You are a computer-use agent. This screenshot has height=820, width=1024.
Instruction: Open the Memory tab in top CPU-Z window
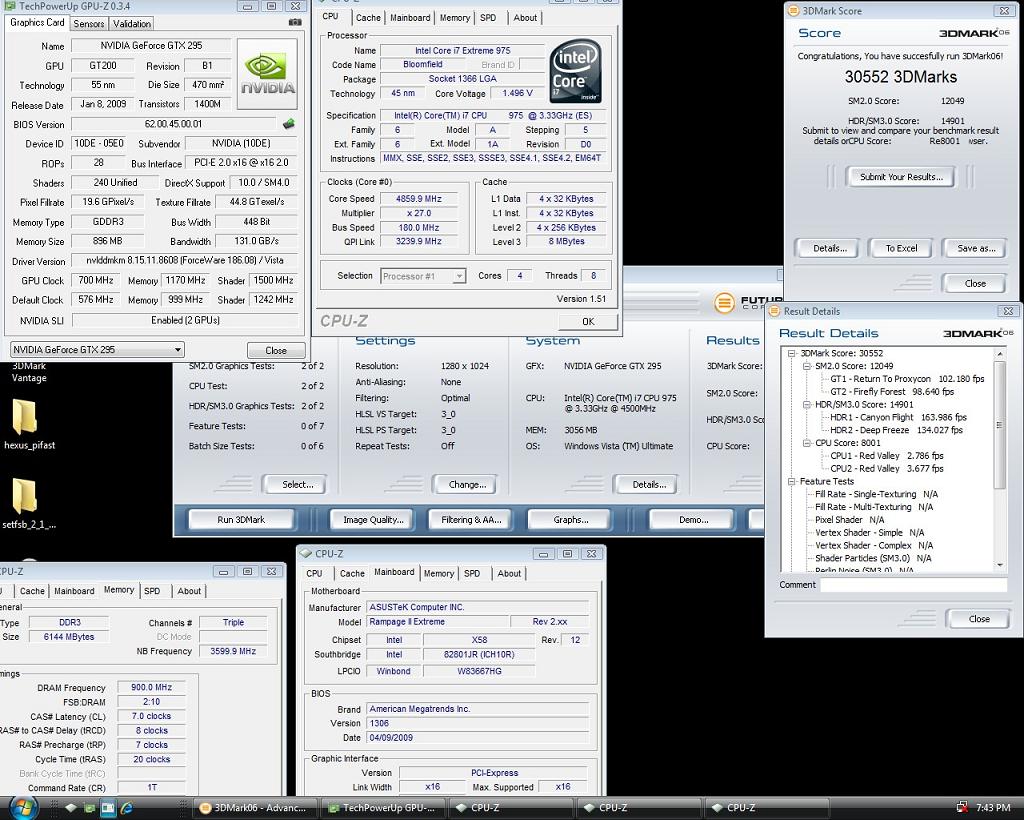click(x=455, y=18)
